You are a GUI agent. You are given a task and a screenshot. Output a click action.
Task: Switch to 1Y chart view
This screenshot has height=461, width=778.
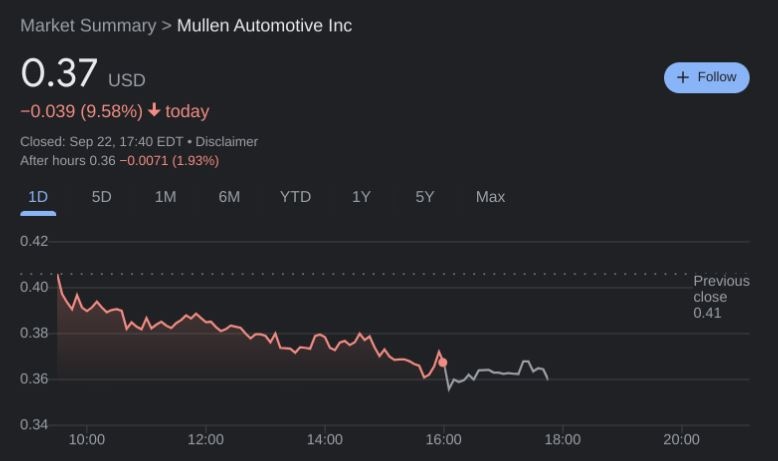pos(361,197)
